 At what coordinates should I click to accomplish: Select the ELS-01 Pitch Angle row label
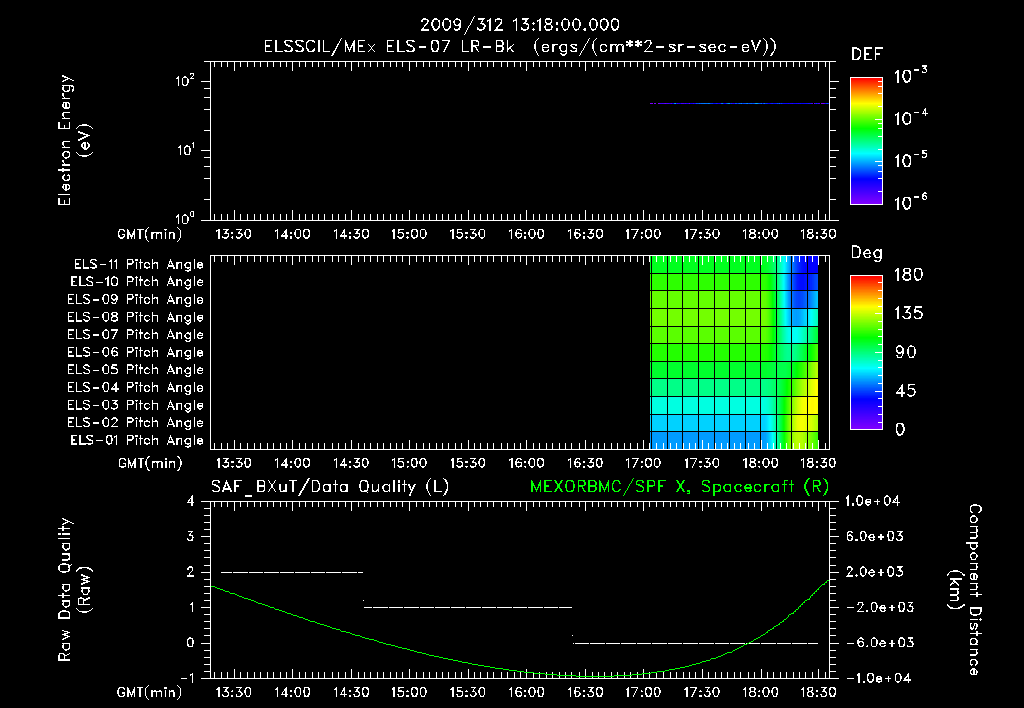[x=137, y=440]
